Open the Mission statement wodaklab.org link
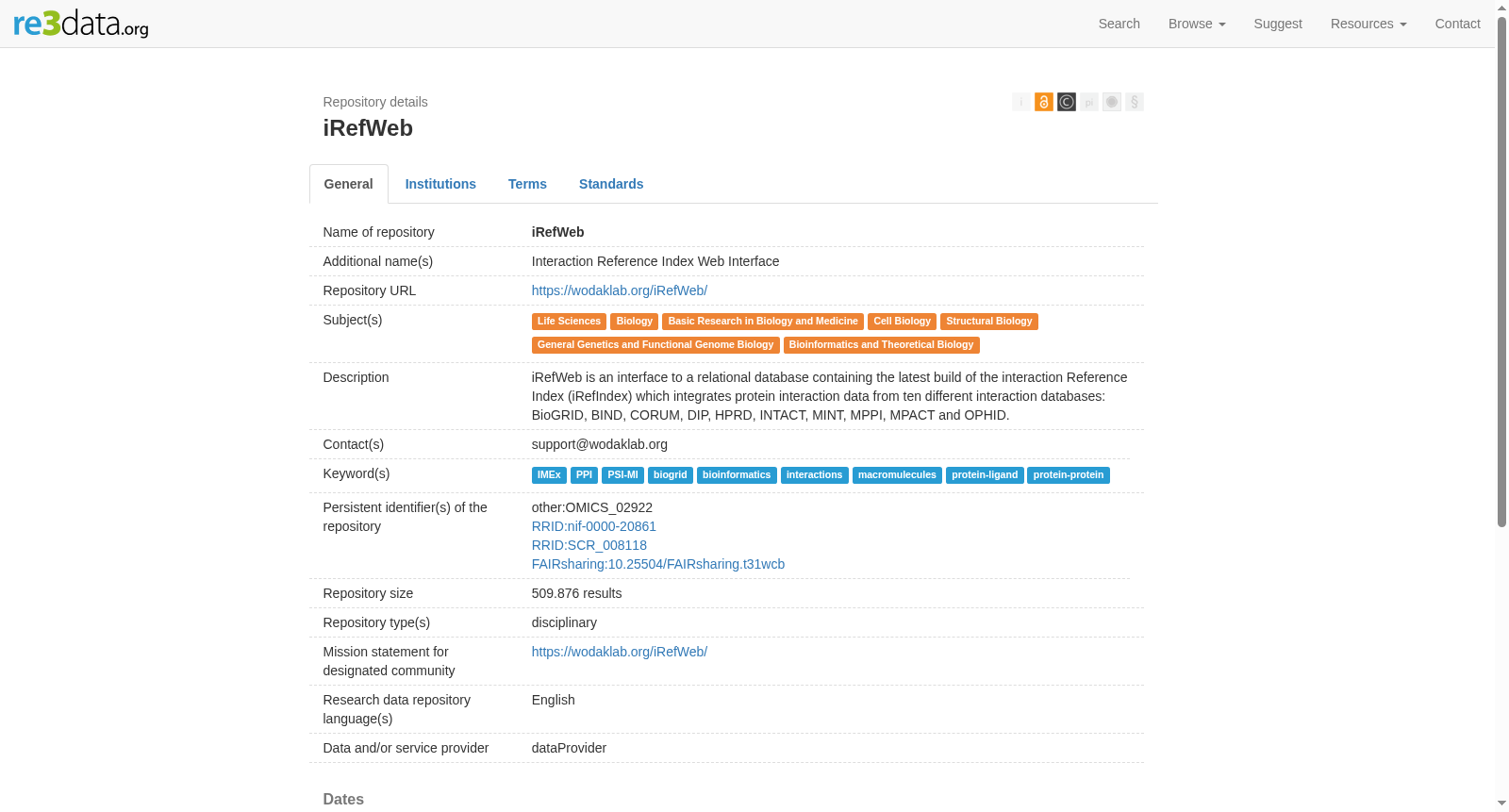 pyautogui.click(x=620, y=652)
